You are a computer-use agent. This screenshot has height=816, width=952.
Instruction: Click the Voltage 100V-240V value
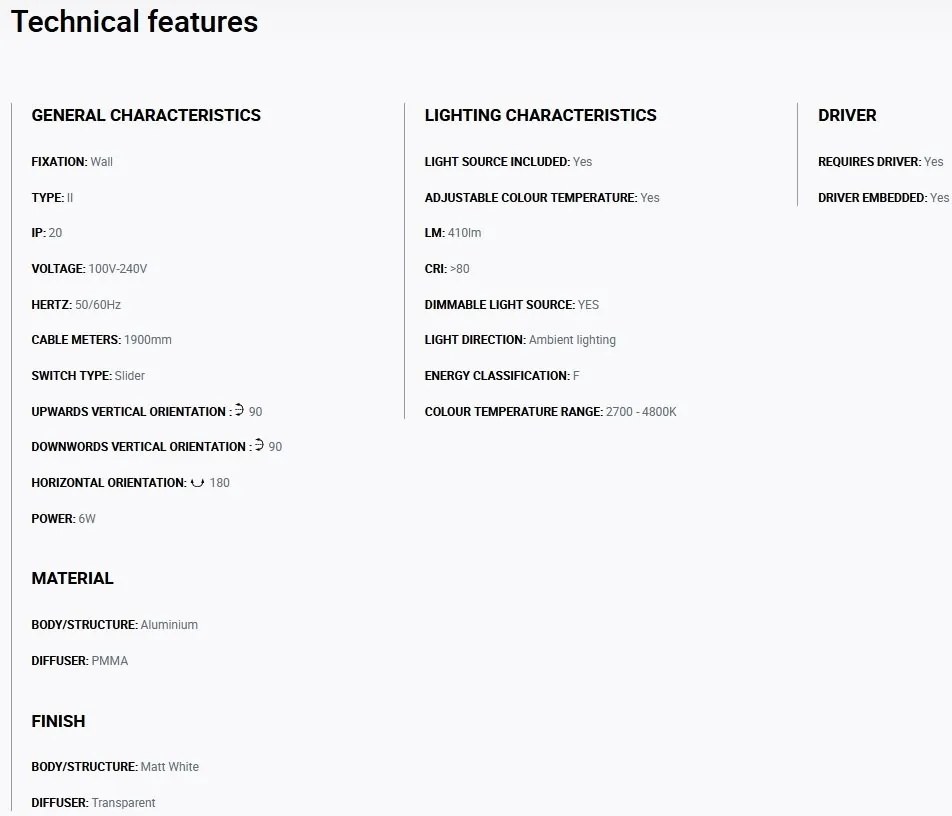coord(118,269)
